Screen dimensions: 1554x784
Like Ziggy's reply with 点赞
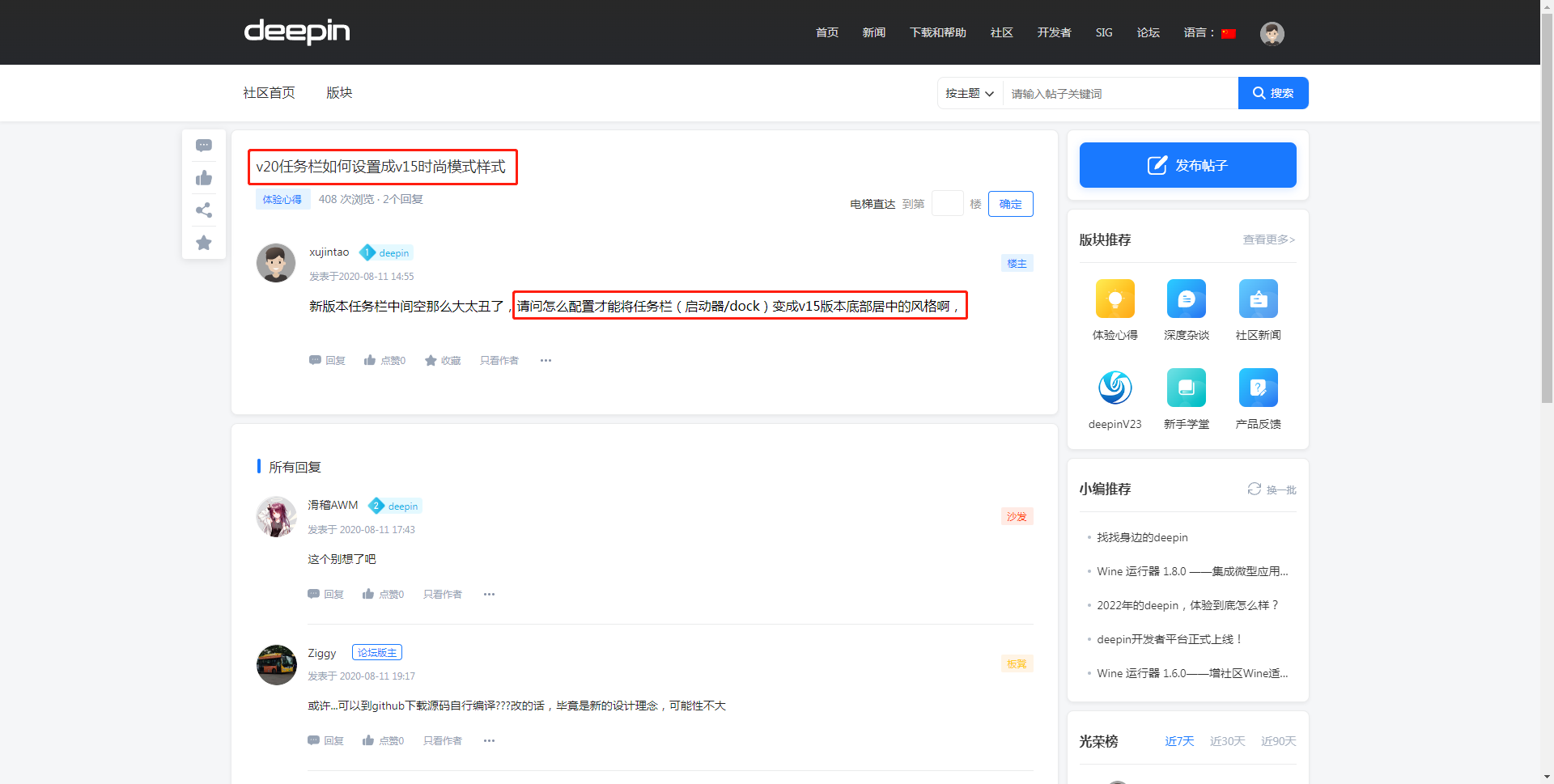coord(383,741)
